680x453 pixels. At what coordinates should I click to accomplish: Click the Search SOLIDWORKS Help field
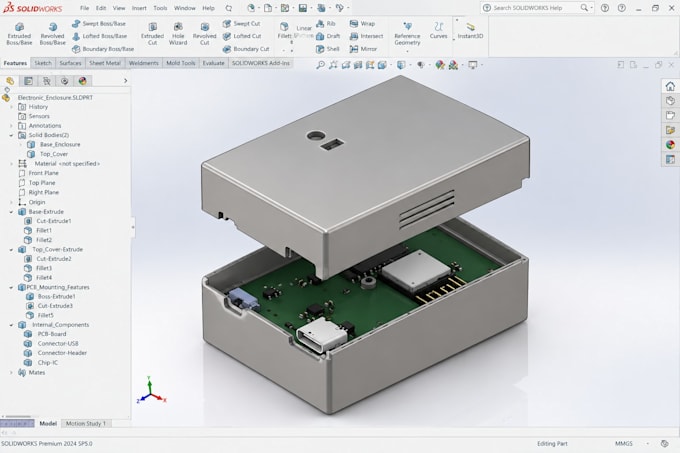pos(535,8)
